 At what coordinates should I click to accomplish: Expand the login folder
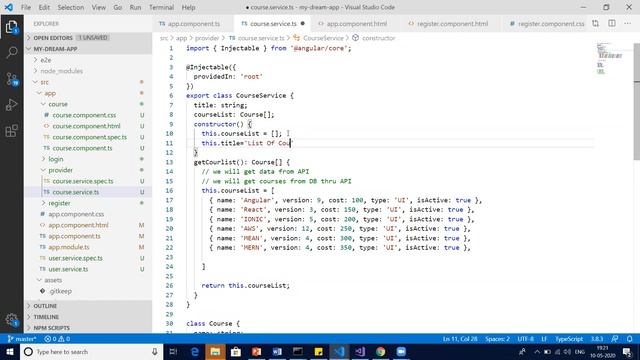coord(88,159)
